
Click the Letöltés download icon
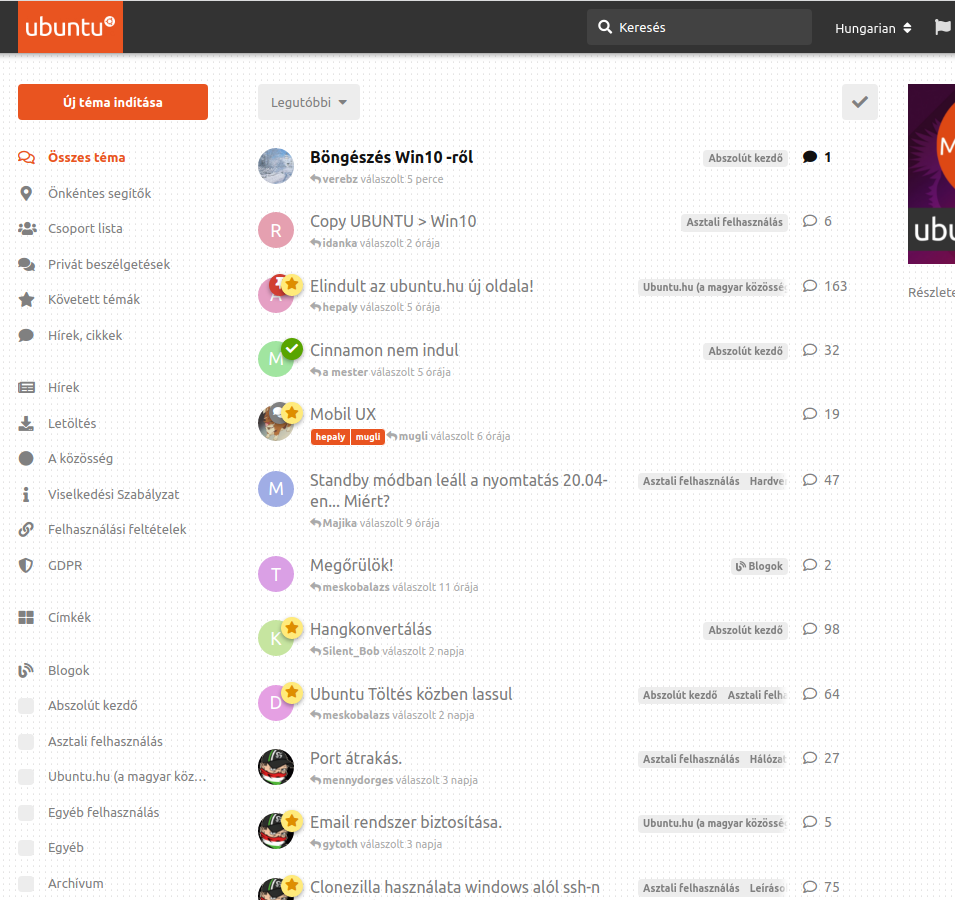(x=27, y=423)
